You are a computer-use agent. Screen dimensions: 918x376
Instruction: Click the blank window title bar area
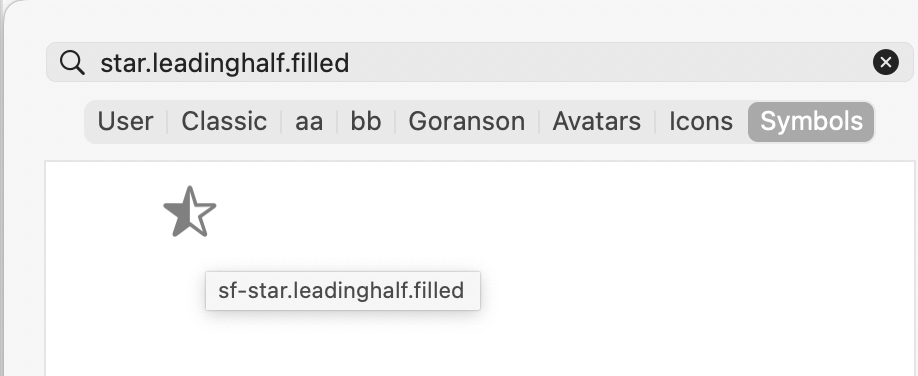coord(459,19)
